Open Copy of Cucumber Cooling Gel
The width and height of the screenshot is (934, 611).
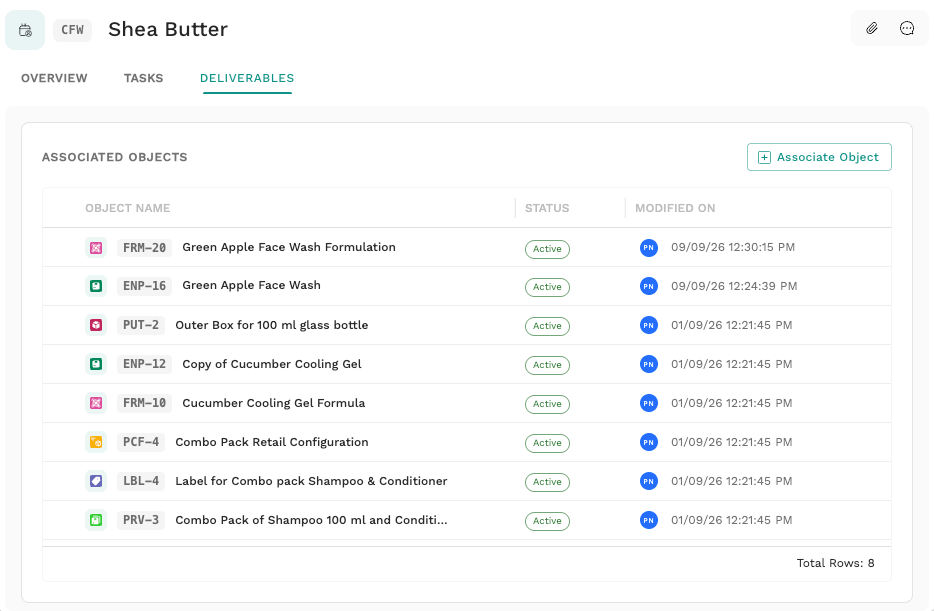coord(272,364)
